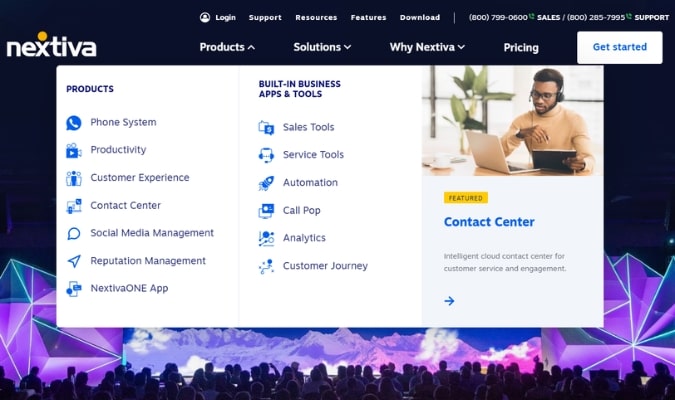Click the Reputation Management arrow icon

click(74, 261)
